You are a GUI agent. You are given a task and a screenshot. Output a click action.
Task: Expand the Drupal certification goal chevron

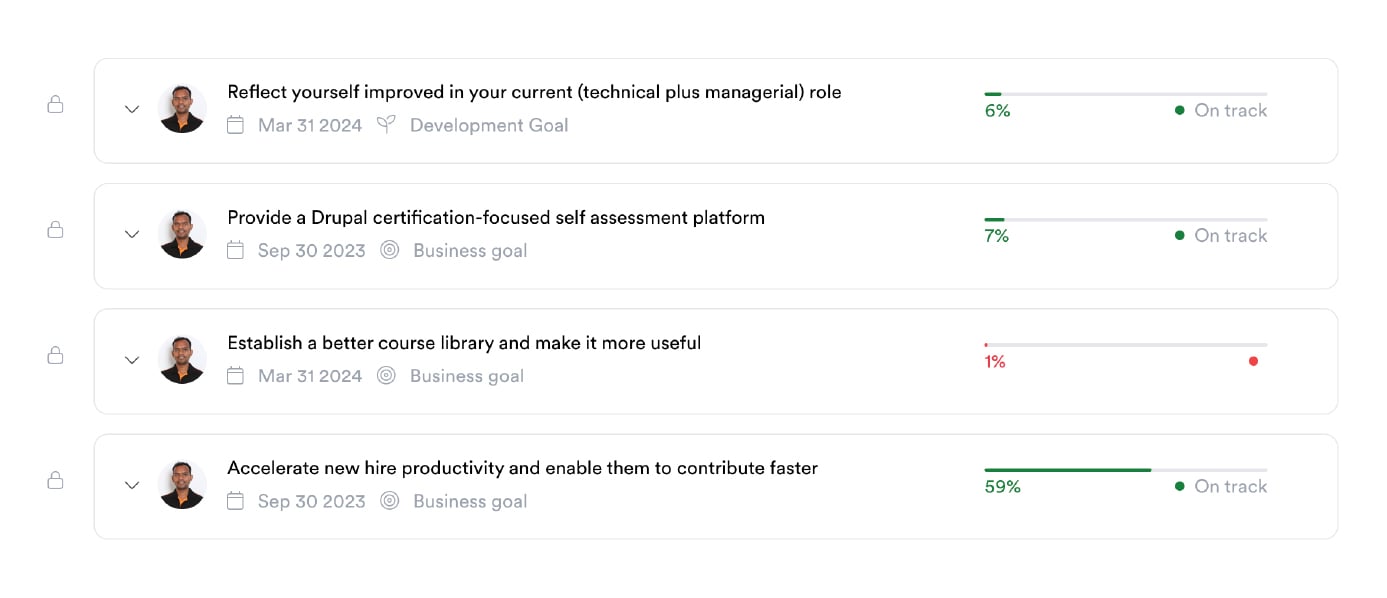[x=132, y=234]
